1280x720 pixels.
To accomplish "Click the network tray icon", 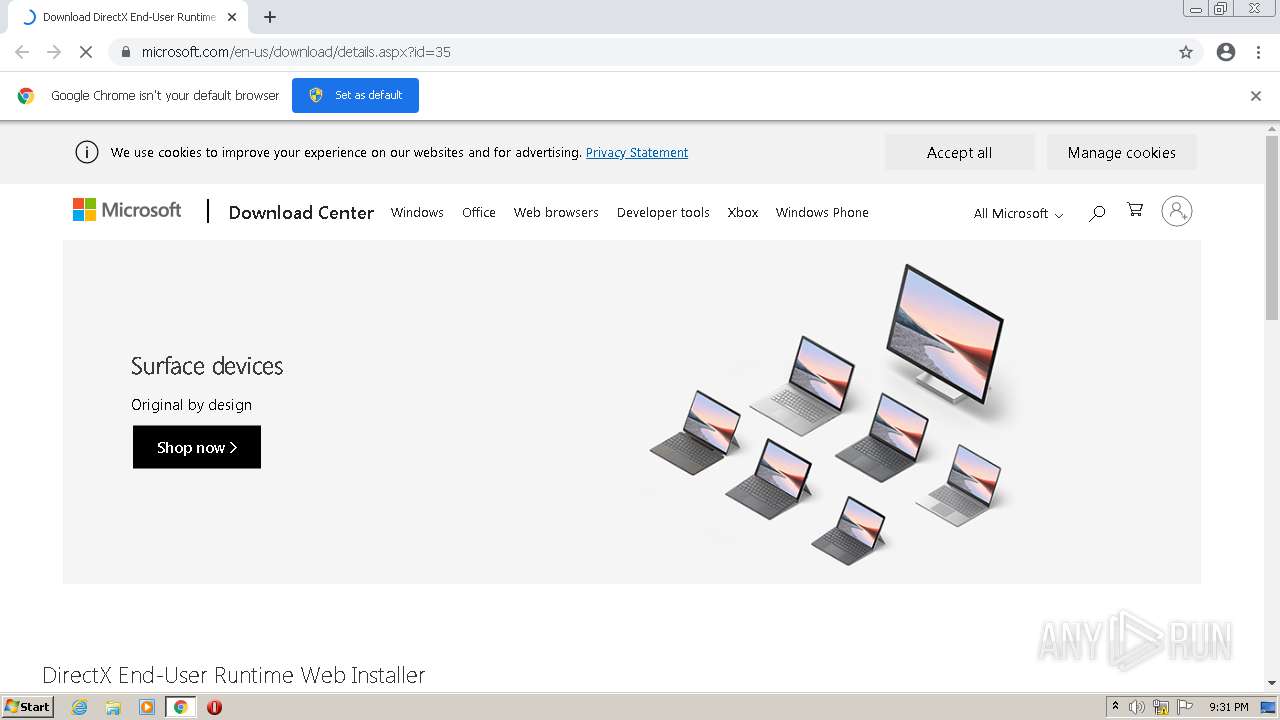I will click(x=1161, y=707).
